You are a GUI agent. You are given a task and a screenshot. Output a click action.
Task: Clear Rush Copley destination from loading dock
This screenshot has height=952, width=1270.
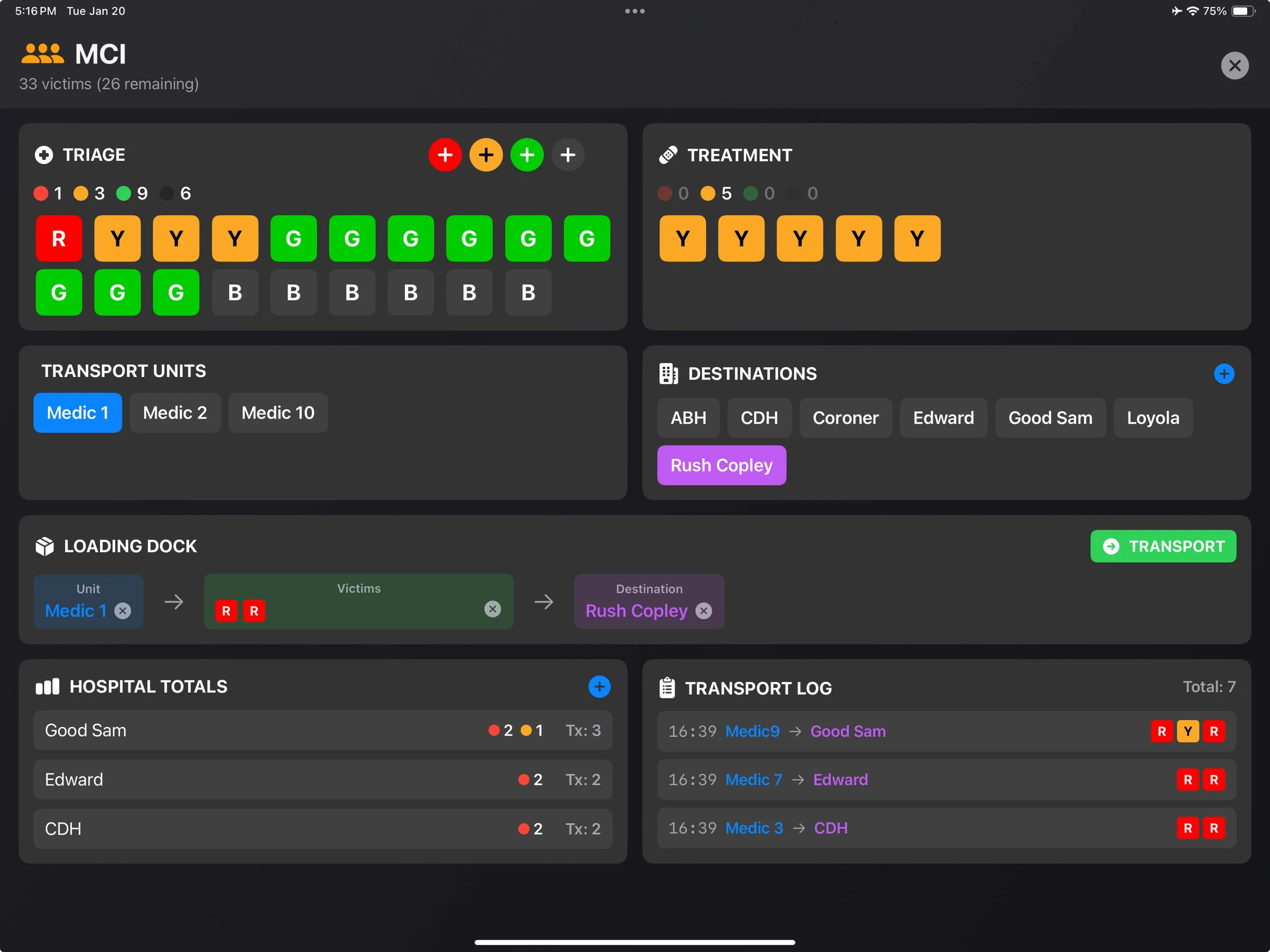[x=703, y=610]
